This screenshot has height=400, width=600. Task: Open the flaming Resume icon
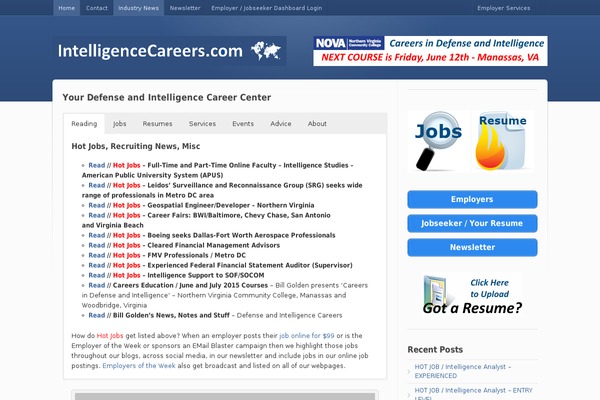tap(502, 142)
